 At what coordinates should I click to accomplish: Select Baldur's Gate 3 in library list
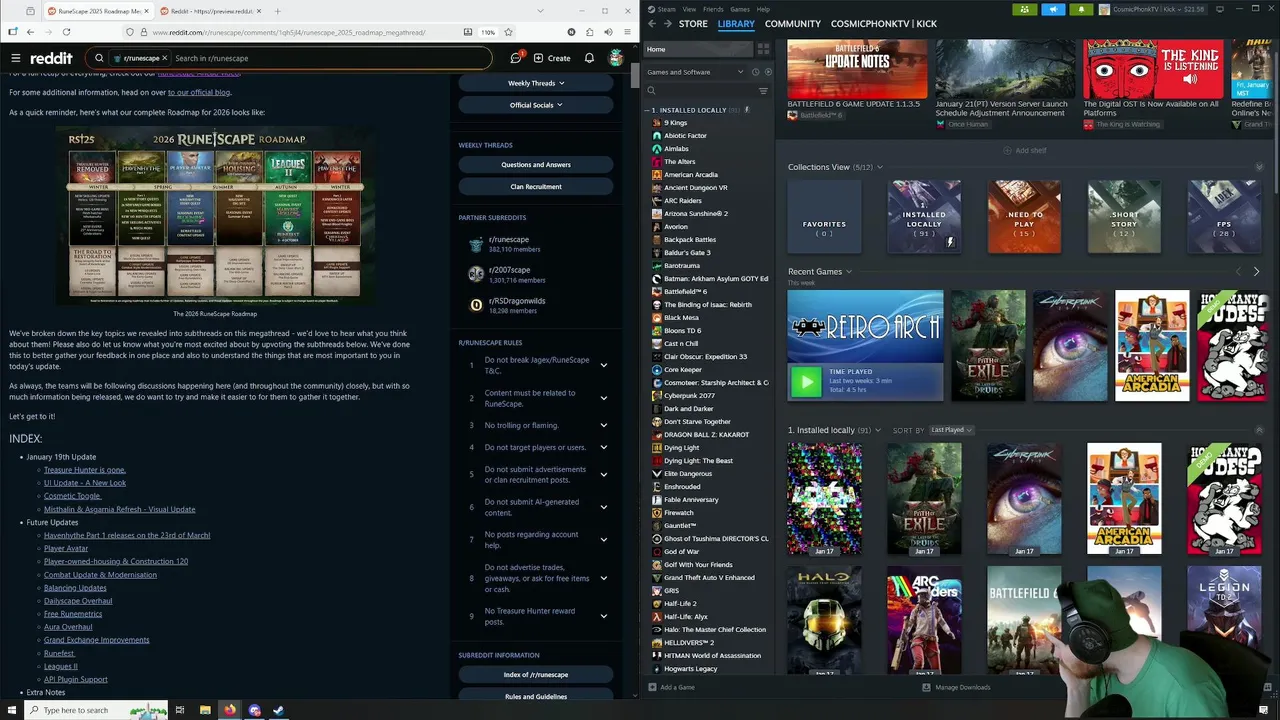[x=687, y=252]
